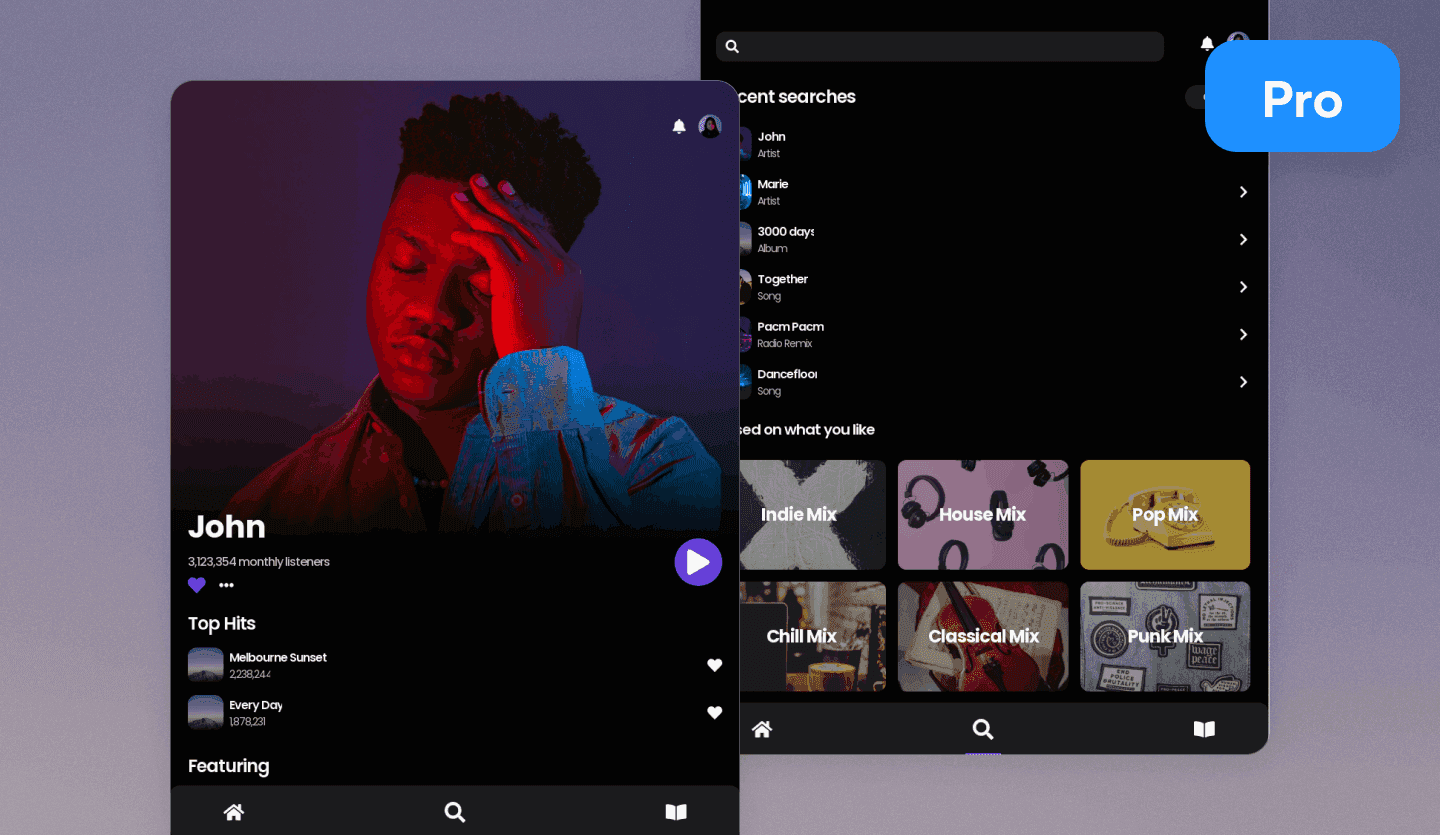
Task: Open the 3000 days row's chevron arrow
Action: [1243, 240]
